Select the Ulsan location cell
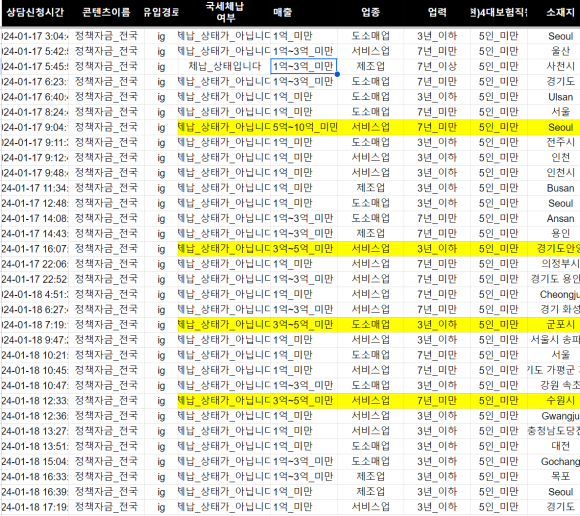Screen dimensions: 580x516 pos(560,97)
